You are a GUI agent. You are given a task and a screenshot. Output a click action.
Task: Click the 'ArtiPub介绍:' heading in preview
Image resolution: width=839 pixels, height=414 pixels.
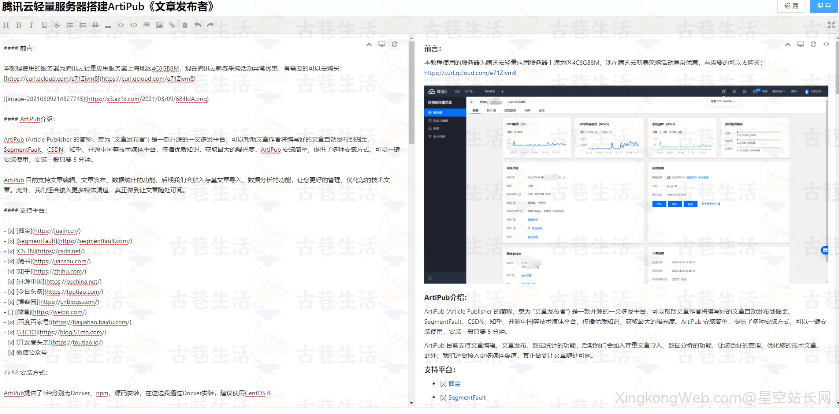pos(445,297)
